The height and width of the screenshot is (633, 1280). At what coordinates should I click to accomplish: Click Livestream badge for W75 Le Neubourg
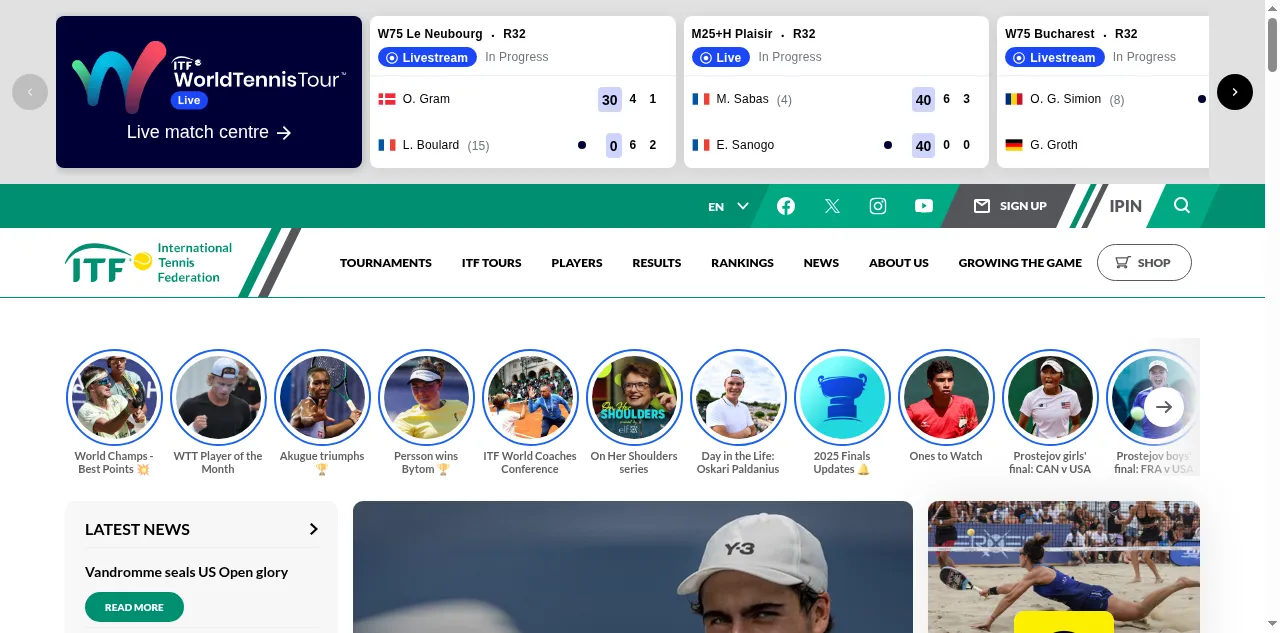tap(426, 57)
